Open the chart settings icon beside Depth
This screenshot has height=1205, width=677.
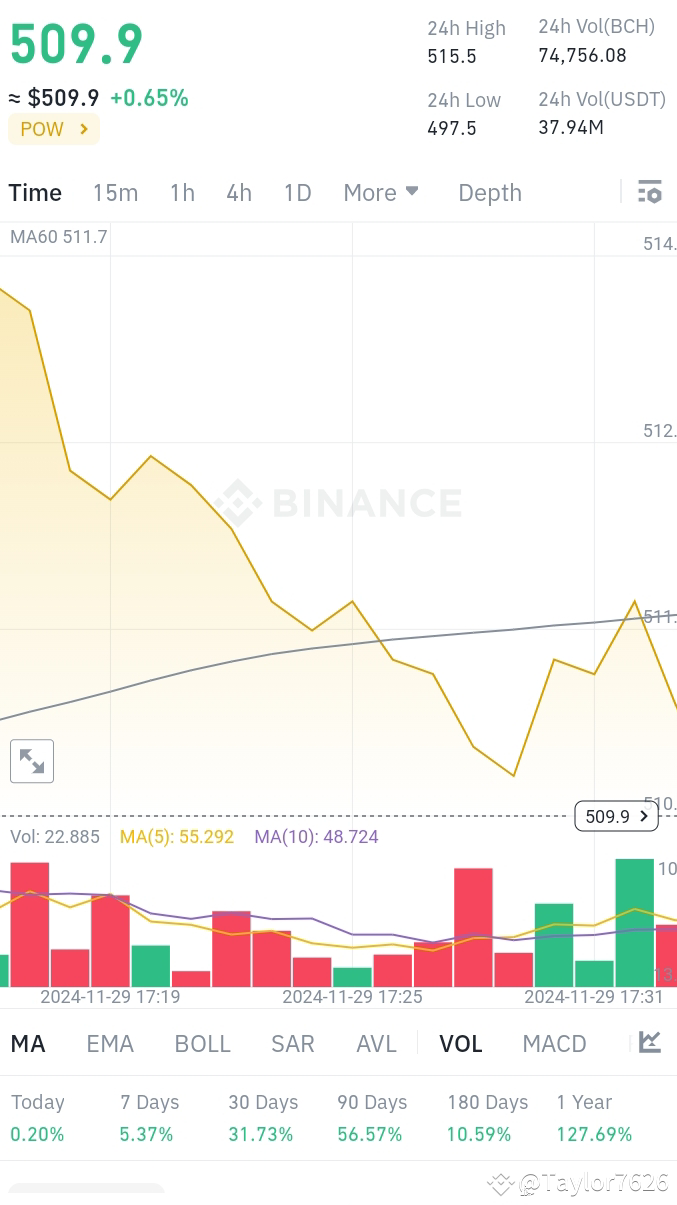tap(650, 192)
